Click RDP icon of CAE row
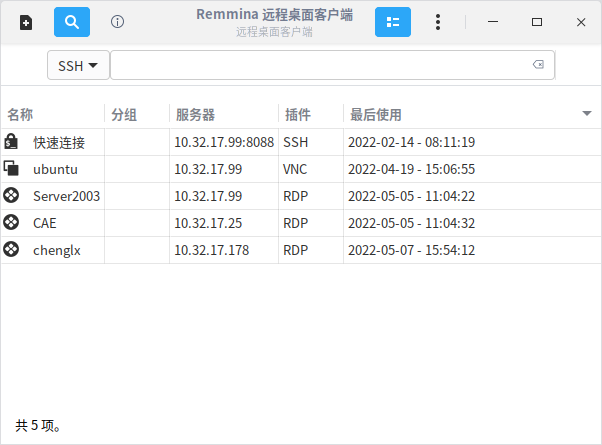 [11, 222]
